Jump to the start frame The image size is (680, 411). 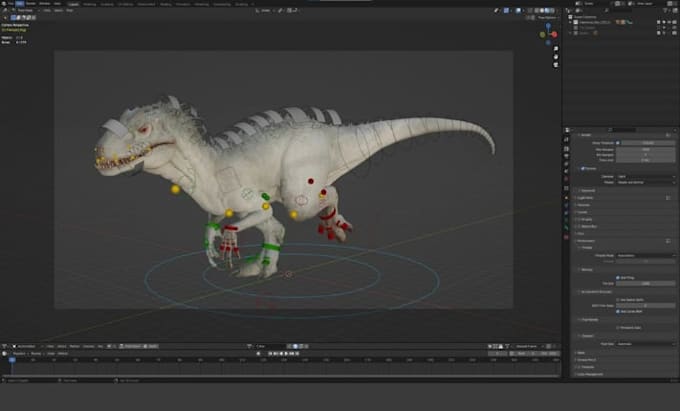(x=270, y=353)
